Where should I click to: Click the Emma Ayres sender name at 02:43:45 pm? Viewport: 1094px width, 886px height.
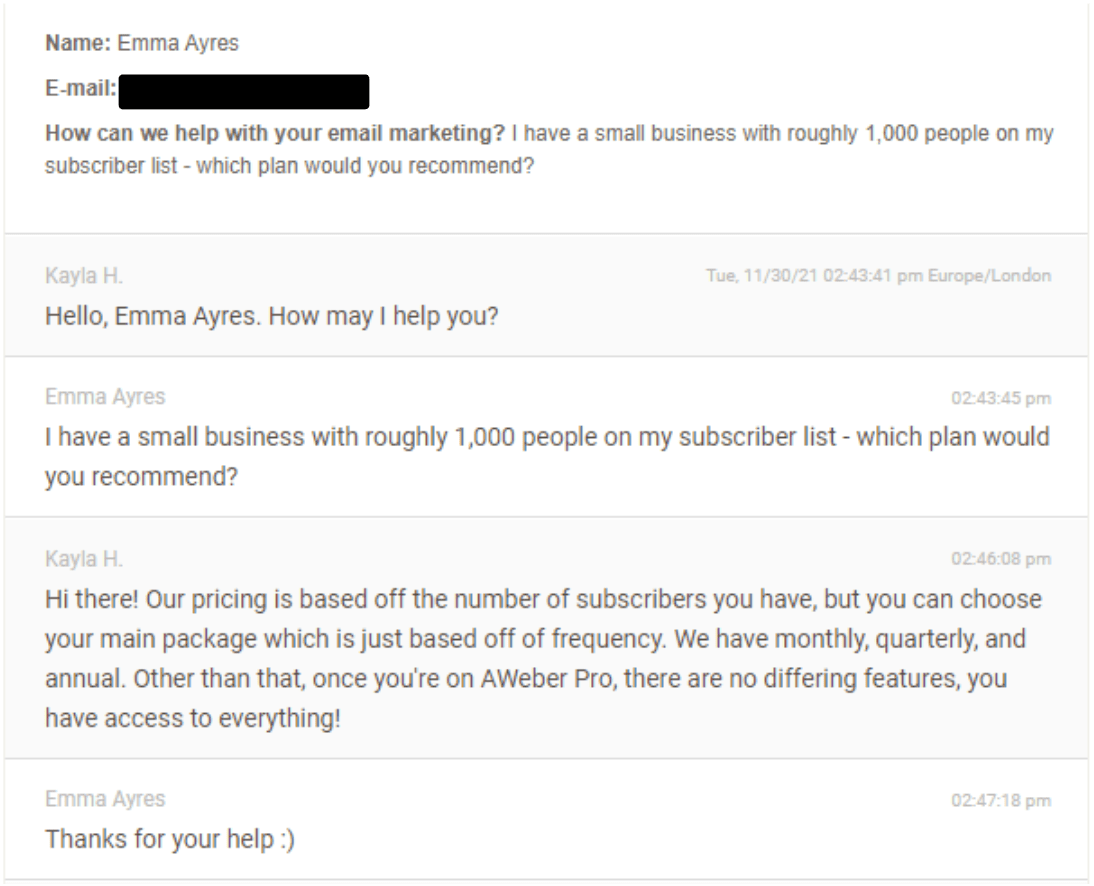click(x=105, y=397)
